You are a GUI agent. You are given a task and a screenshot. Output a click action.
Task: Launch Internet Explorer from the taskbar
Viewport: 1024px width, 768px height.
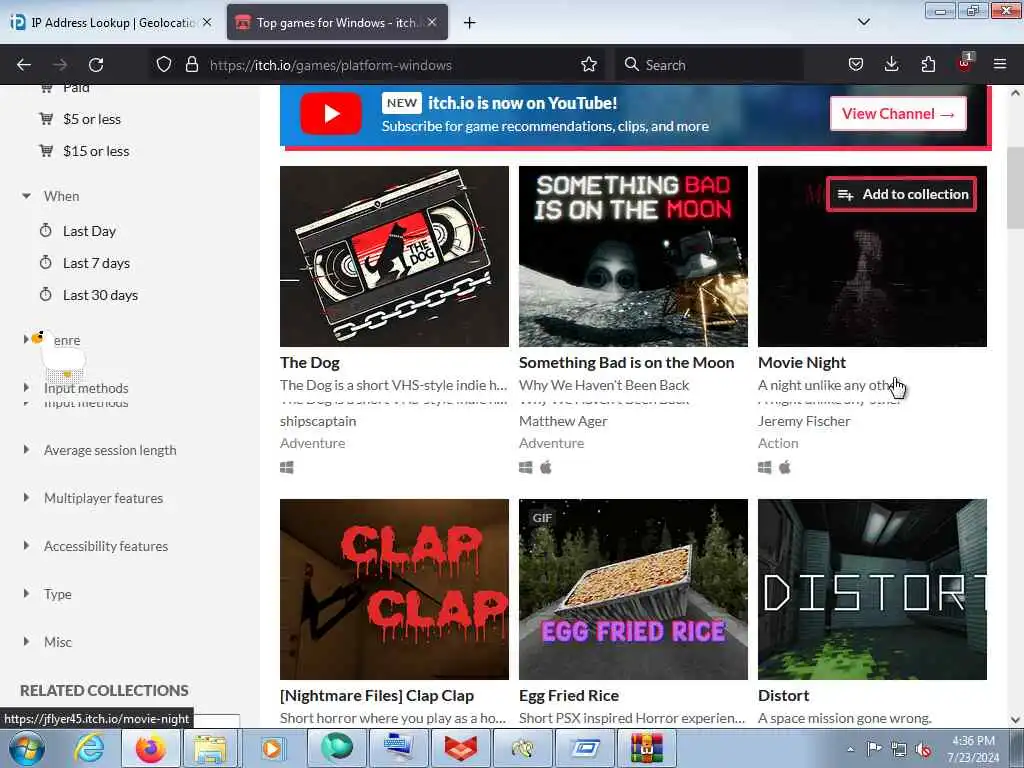(89, 749)
